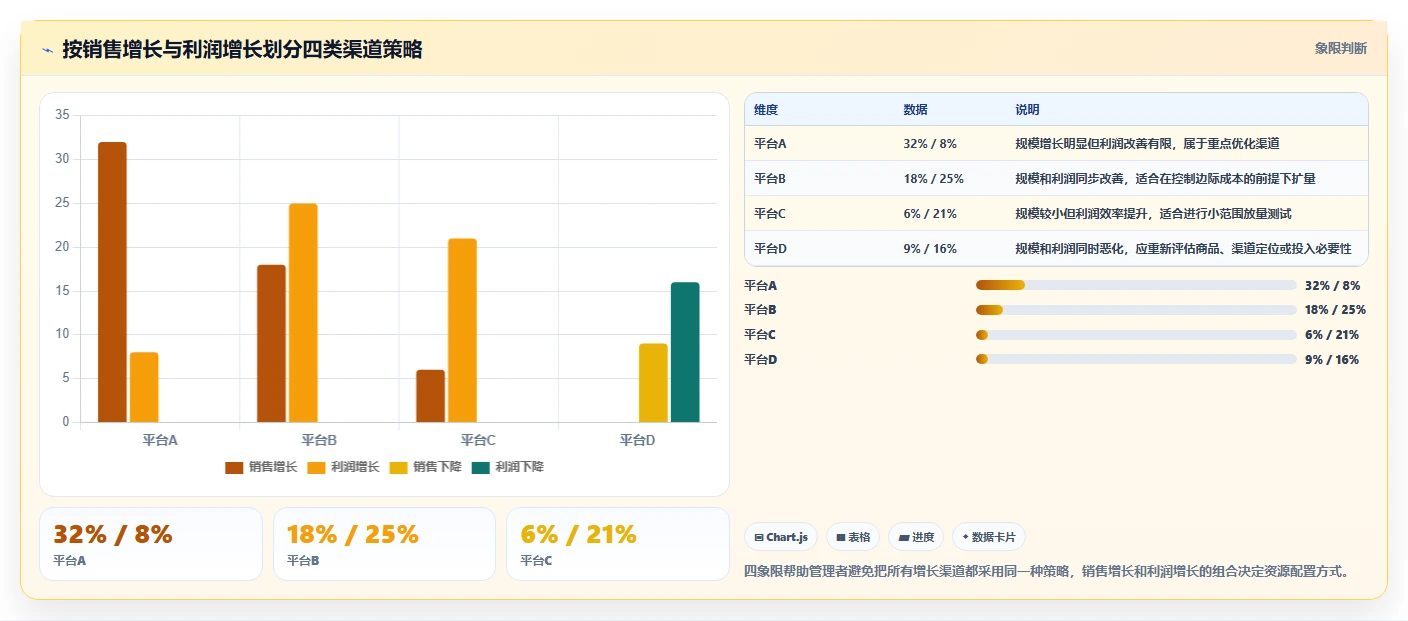Select 平台B's 利润增长 bar at 25

303,313
